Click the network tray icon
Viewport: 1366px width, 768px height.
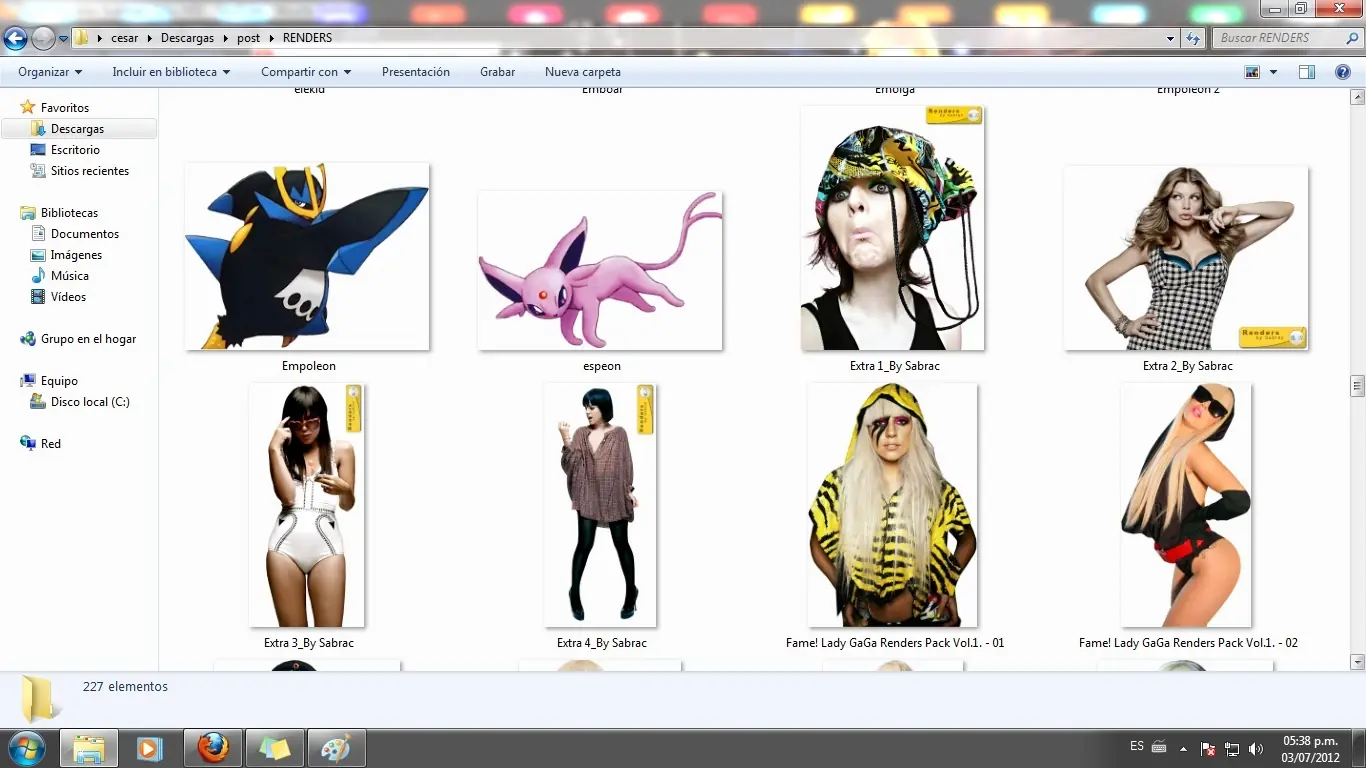click(1232, 748)
